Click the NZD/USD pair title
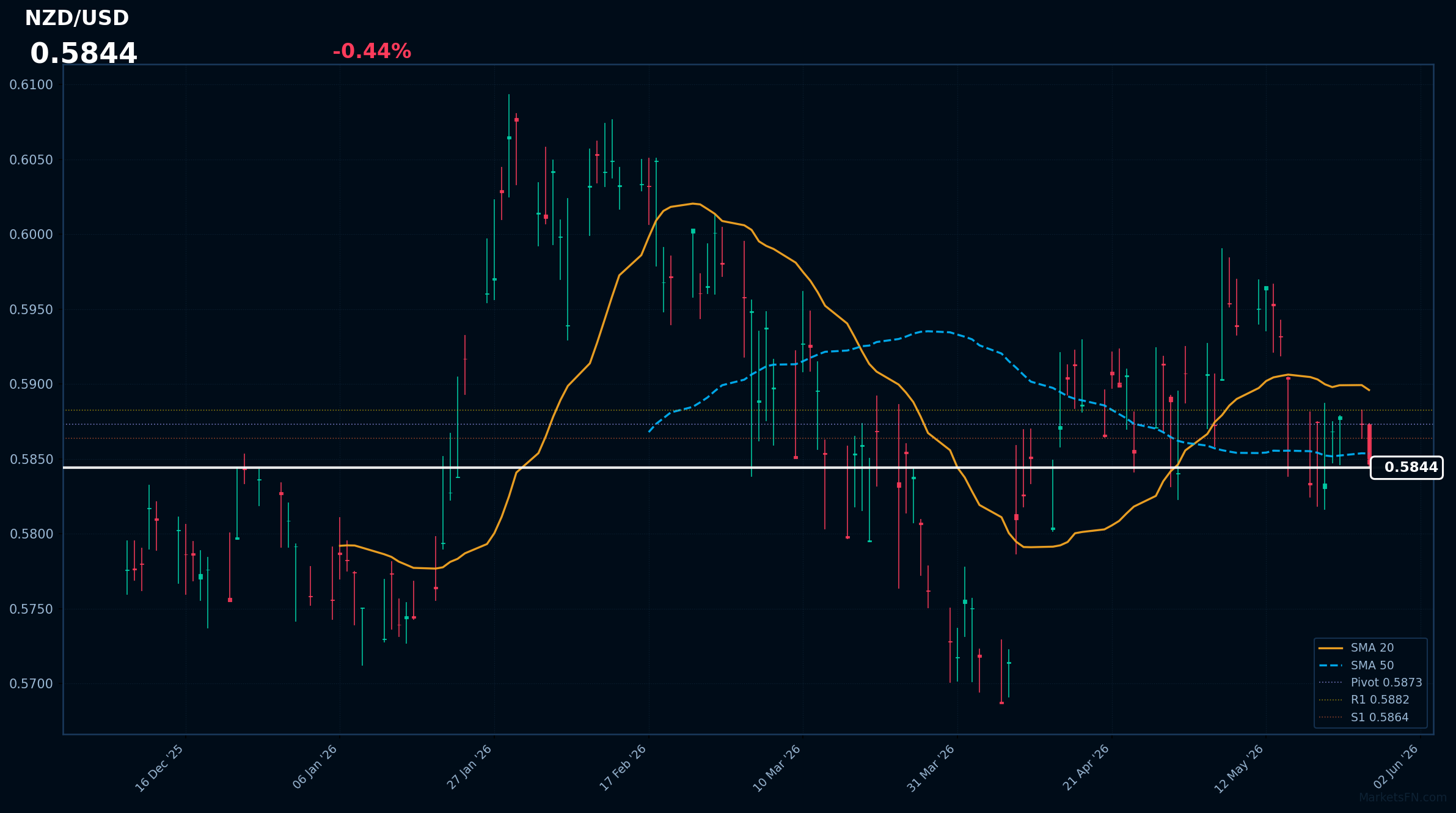Image resolution: width=1456 pixels, height=813 pixels. coord(77,18)
